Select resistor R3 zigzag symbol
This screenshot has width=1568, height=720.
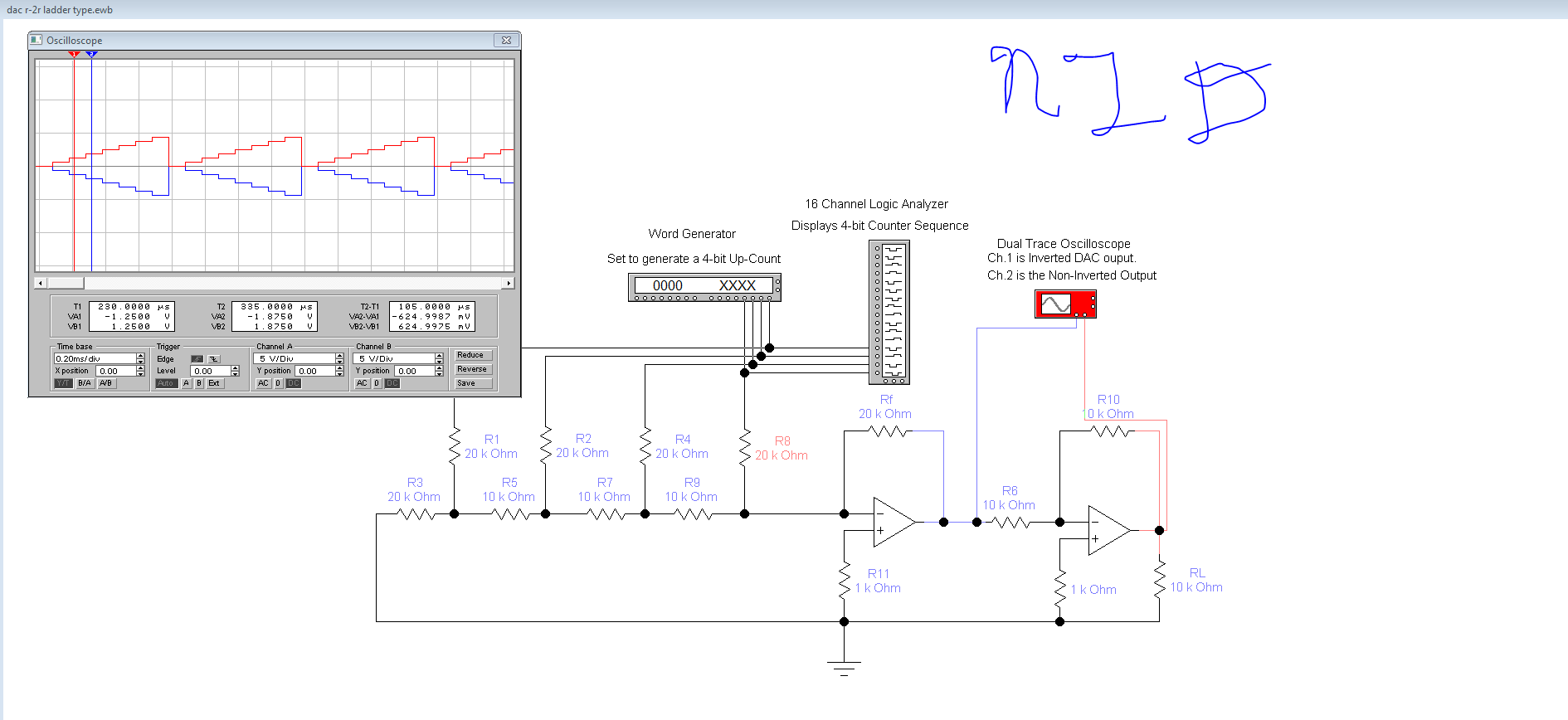pyautogui.click(x=416, y=514)
